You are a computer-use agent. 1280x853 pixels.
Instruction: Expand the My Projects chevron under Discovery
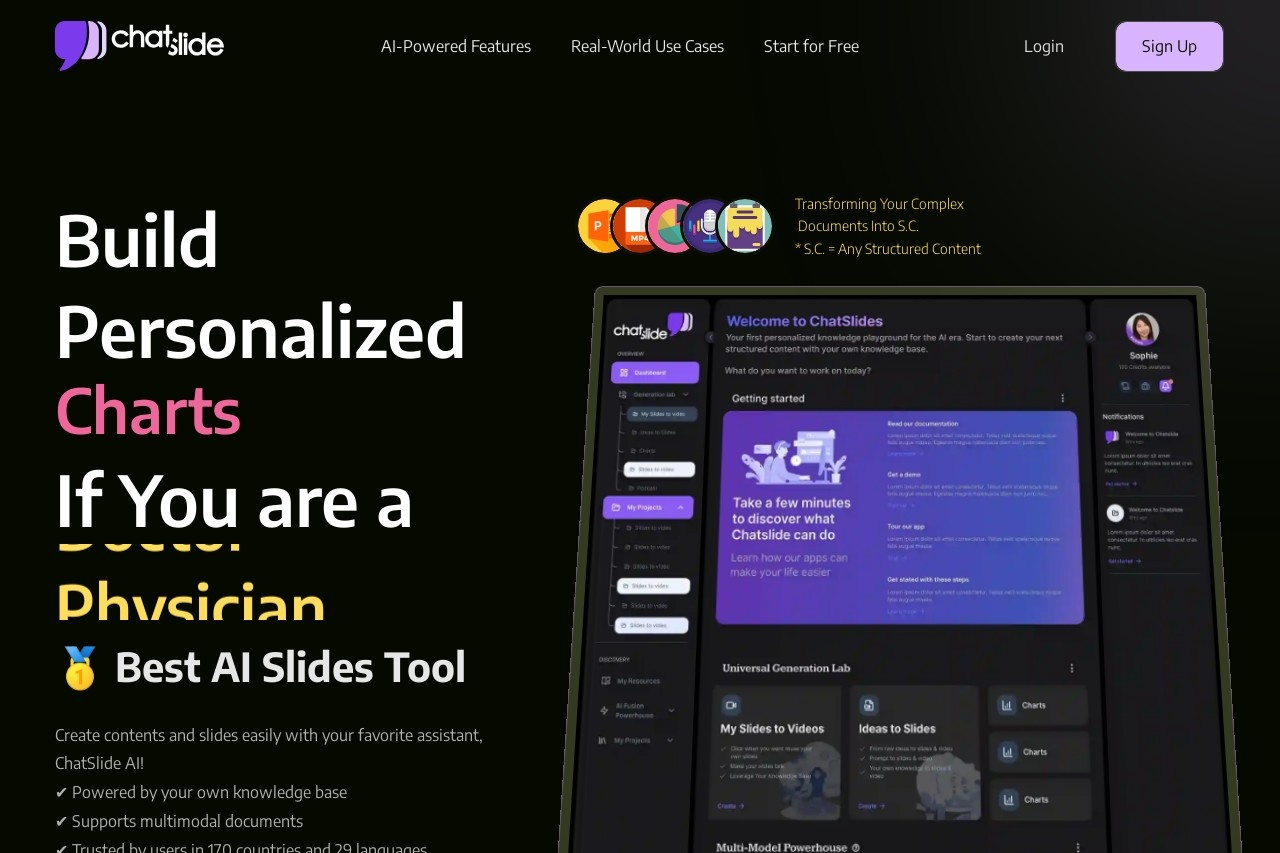671,740
